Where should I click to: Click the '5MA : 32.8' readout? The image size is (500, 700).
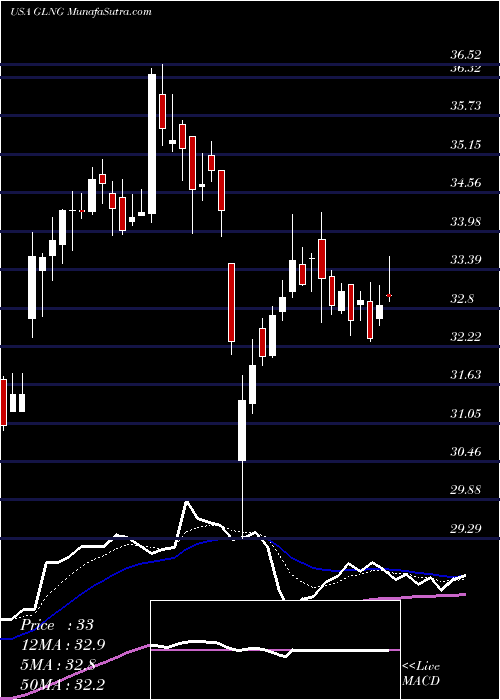58,664
